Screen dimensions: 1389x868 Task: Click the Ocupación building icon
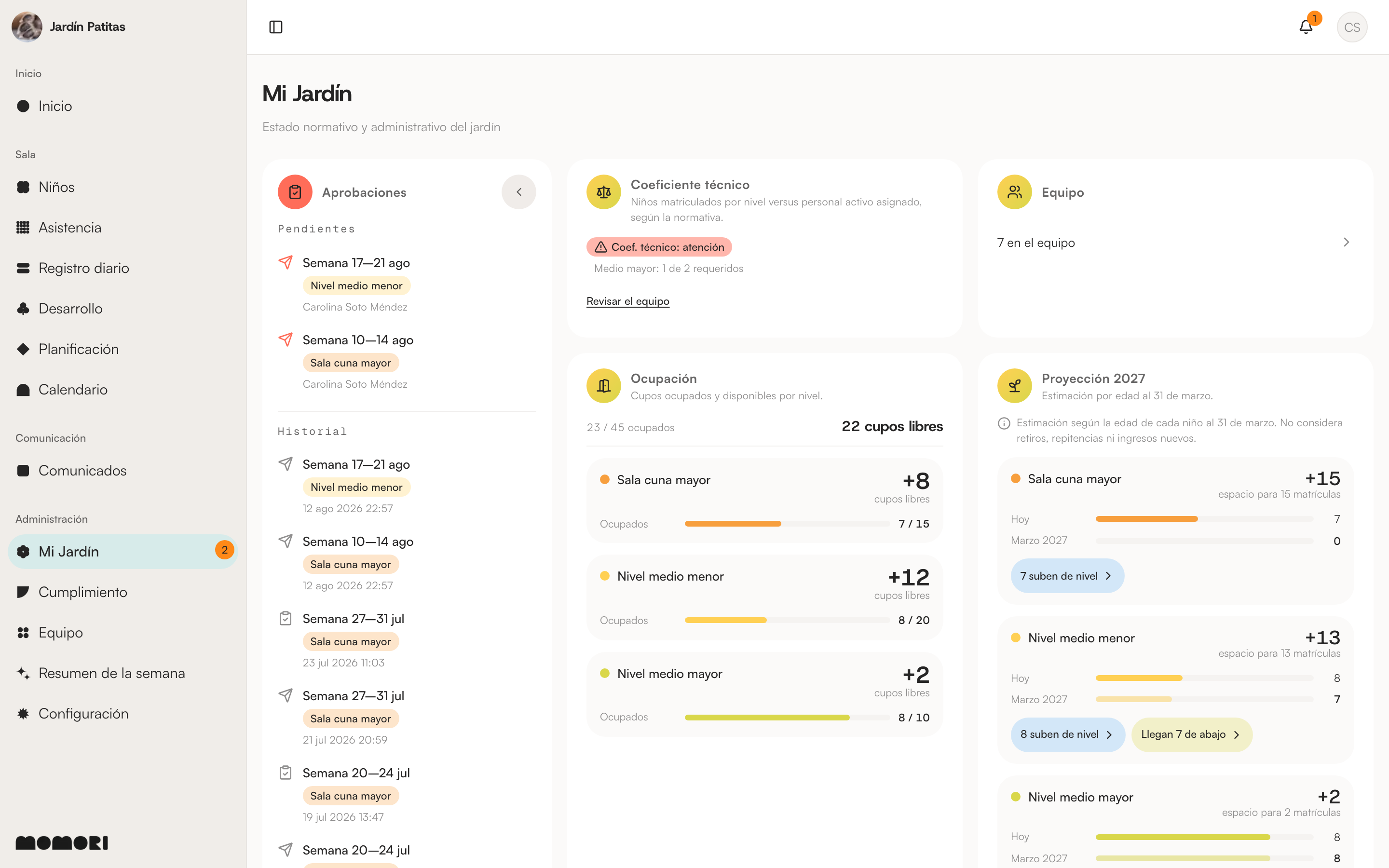coord(603,386)
